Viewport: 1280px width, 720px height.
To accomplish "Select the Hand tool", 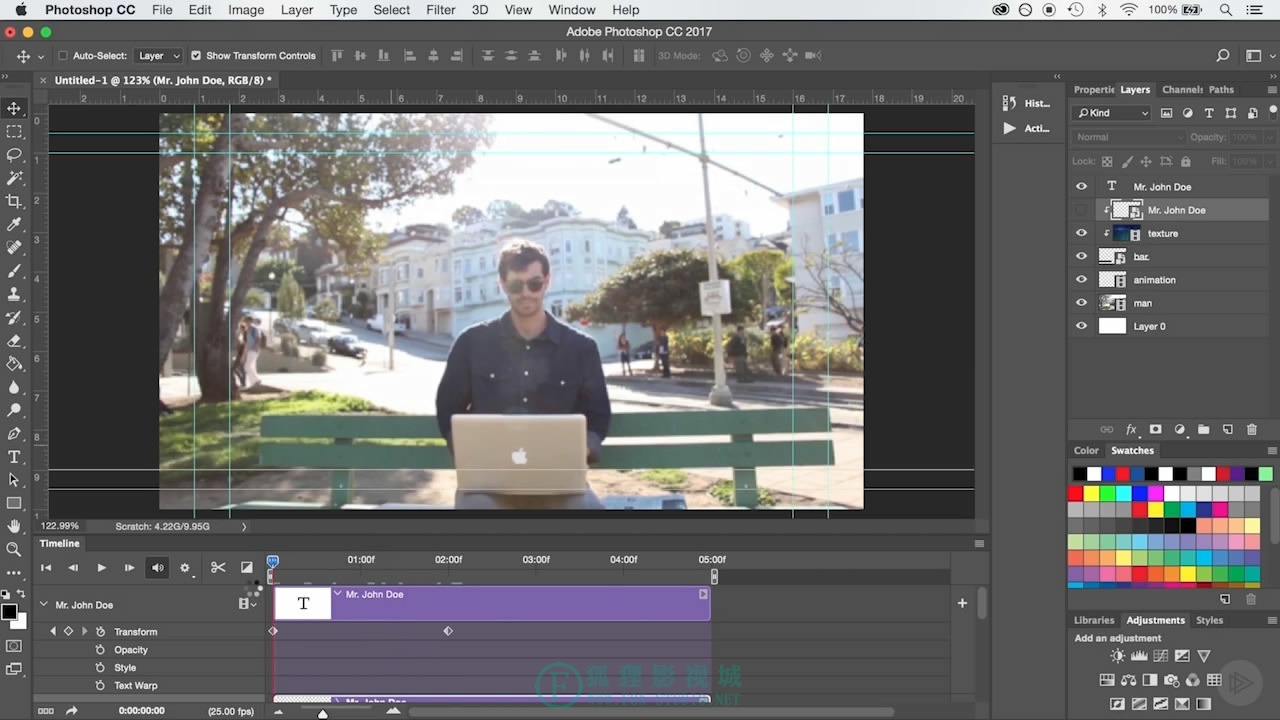I will coord(14,526).
